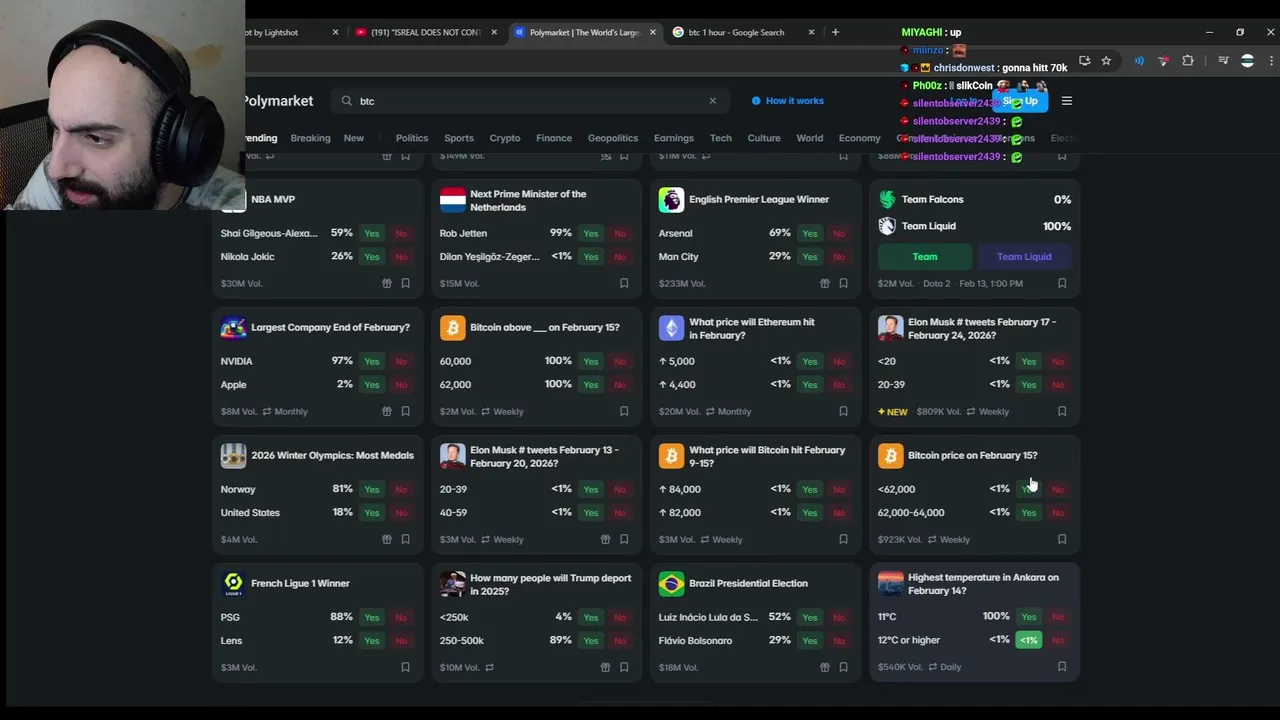Bookmark Elon Musk tweets February 17-24 market
1280x720 pixels.
point(1062,411)
